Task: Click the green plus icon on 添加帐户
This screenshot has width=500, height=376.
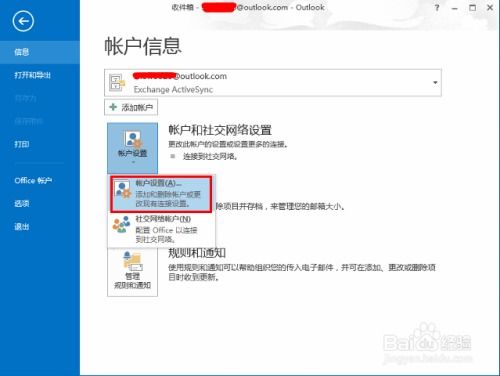Action: 113,107
